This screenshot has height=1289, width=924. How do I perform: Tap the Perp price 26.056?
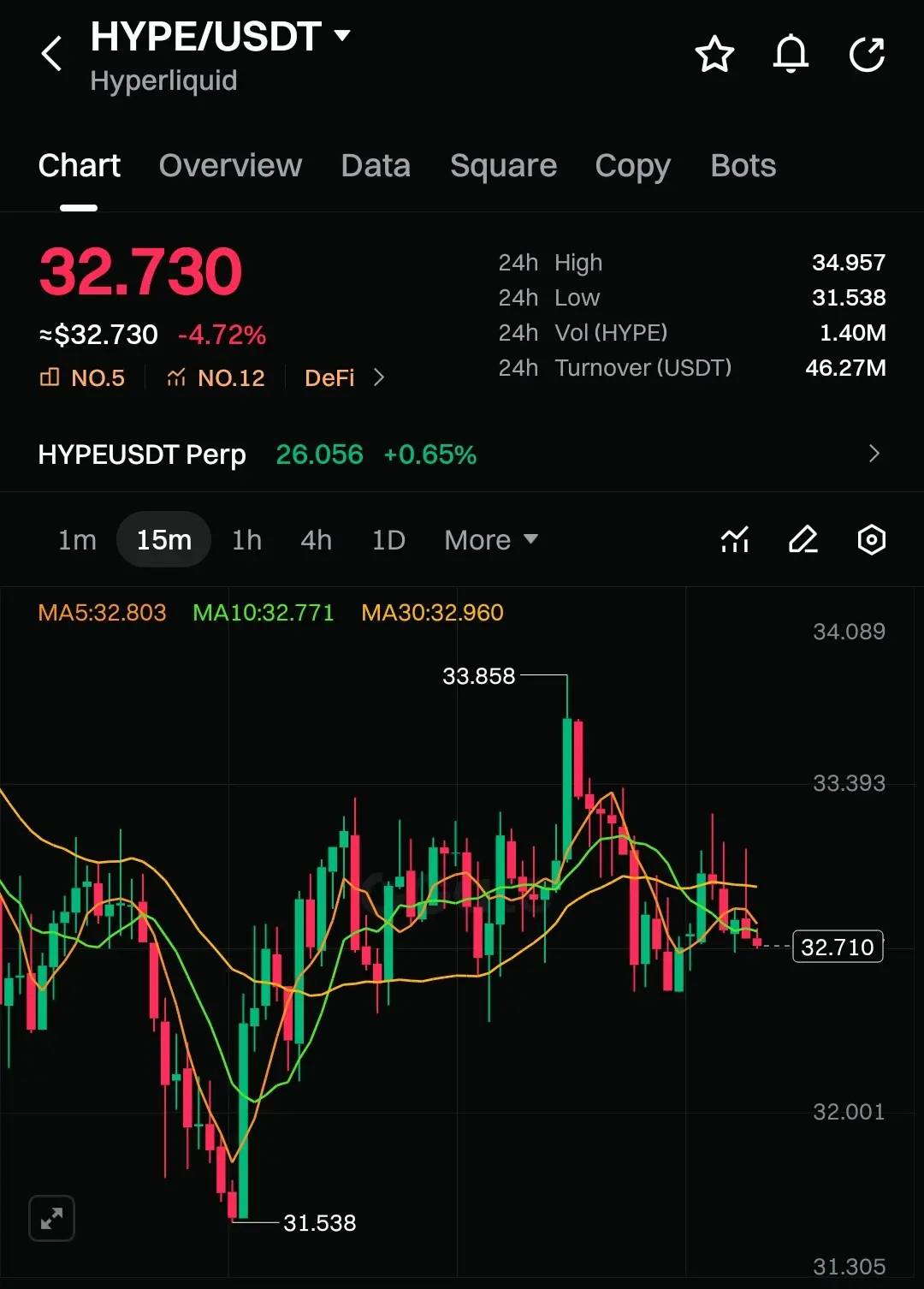point(319,454)
